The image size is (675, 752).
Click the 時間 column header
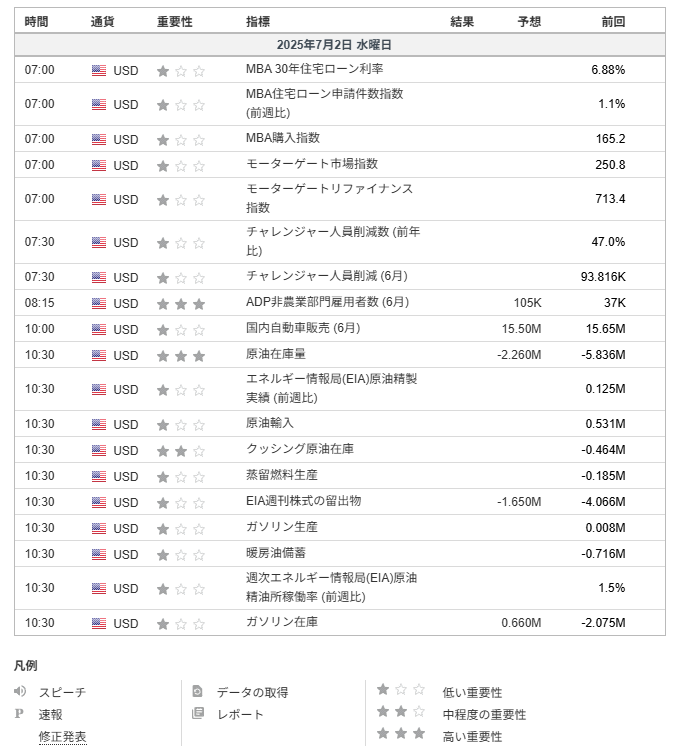click(x=36, y=22)
